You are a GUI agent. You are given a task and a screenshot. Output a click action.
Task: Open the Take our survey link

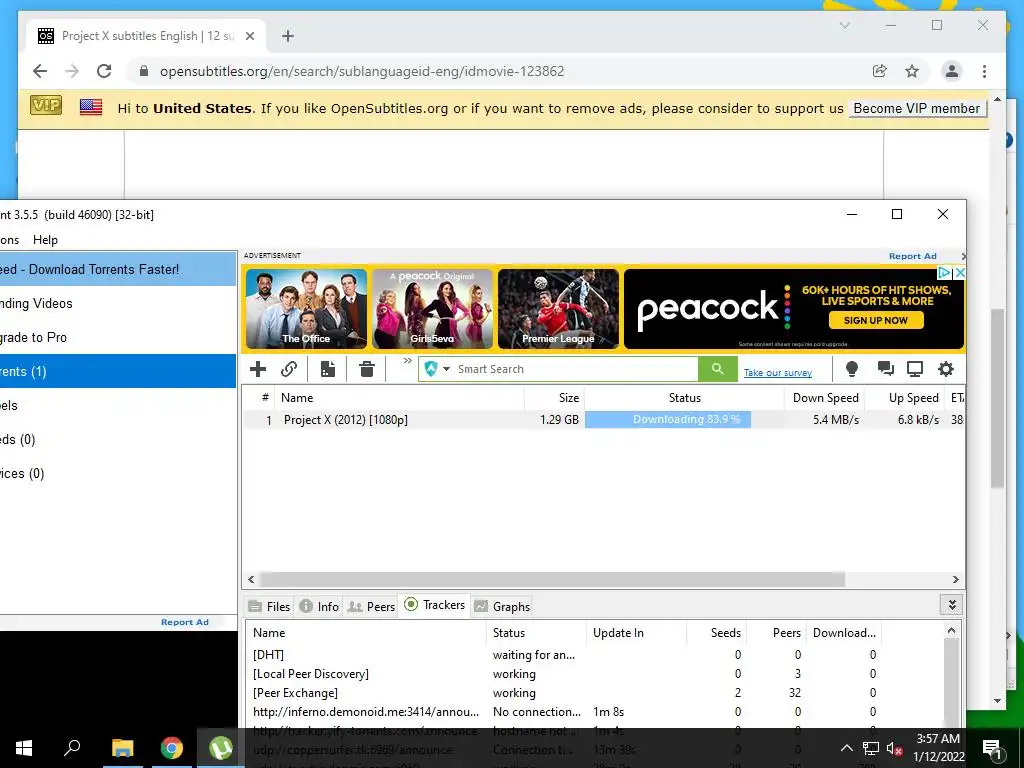pyautogui.click(x=778, y=372)
